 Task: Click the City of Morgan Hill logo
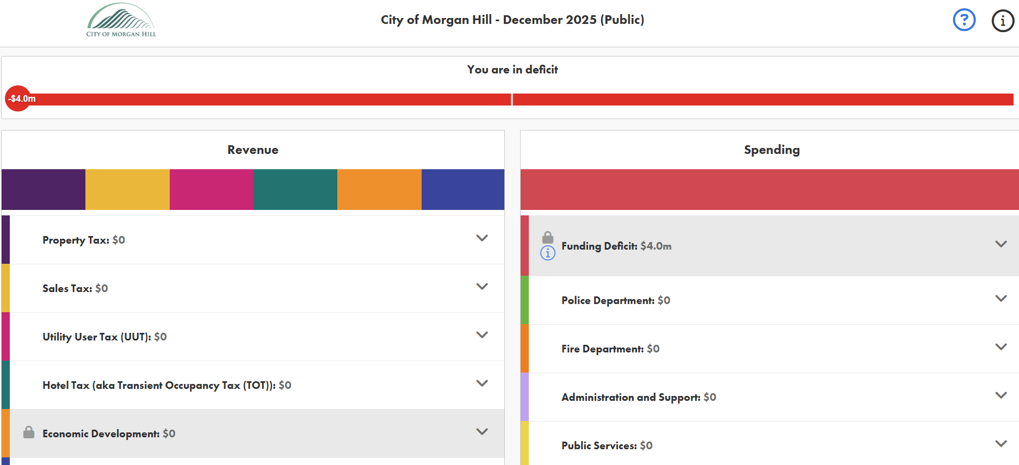121,21
